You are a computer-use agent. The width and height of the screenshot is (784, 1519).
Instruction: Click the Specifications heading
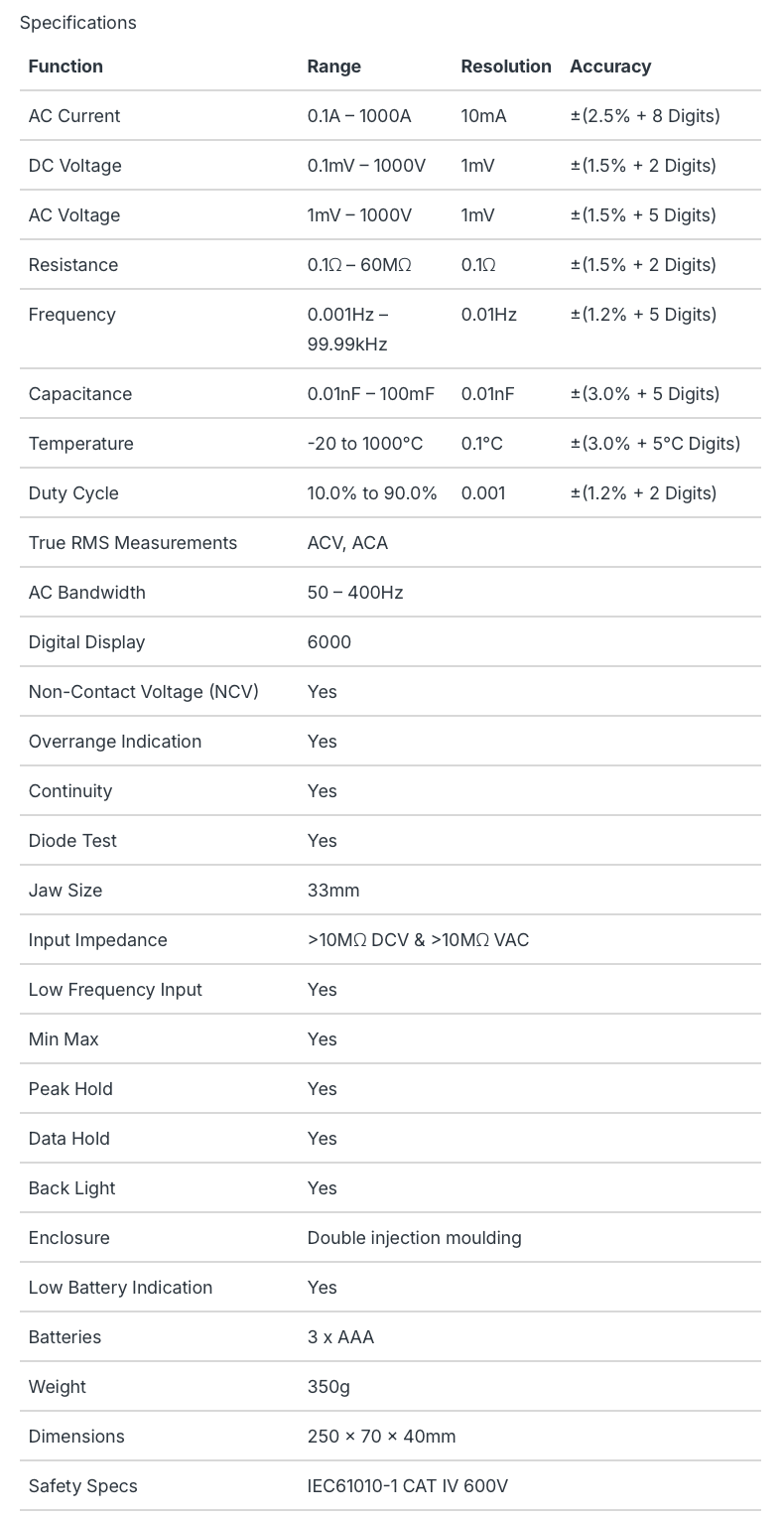point(78,22)
